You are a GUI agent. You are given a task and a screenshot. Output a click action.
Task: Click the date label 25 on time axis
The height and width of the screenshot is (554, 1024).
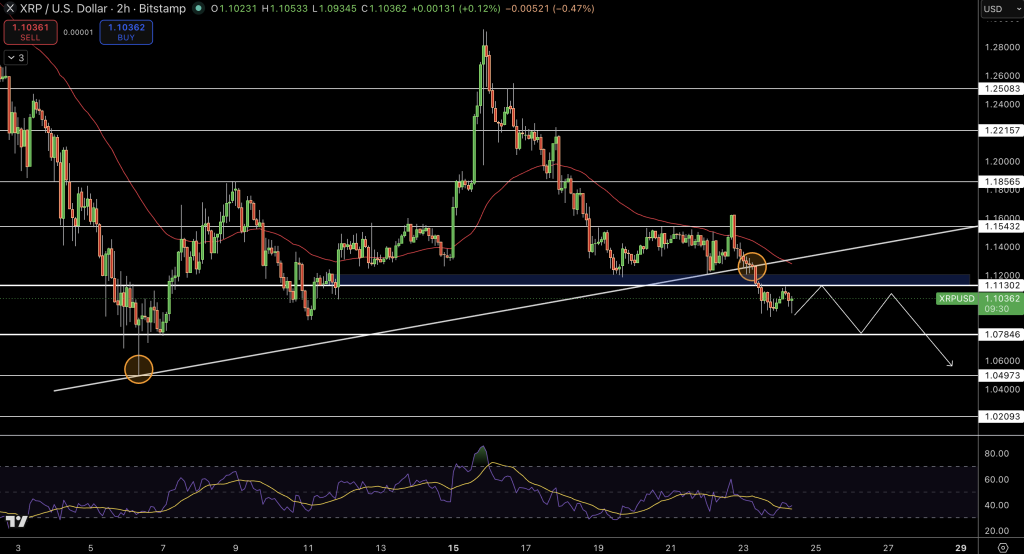pyautogui.click(x=816, y=547)
